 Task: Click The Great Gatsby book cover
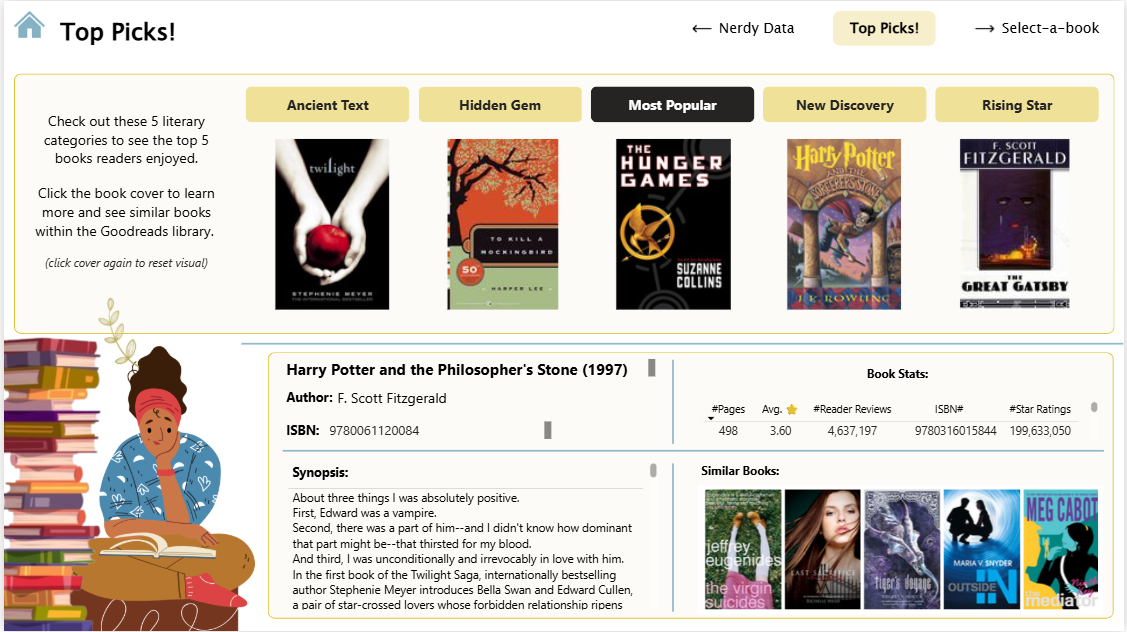pos(1015,224)
